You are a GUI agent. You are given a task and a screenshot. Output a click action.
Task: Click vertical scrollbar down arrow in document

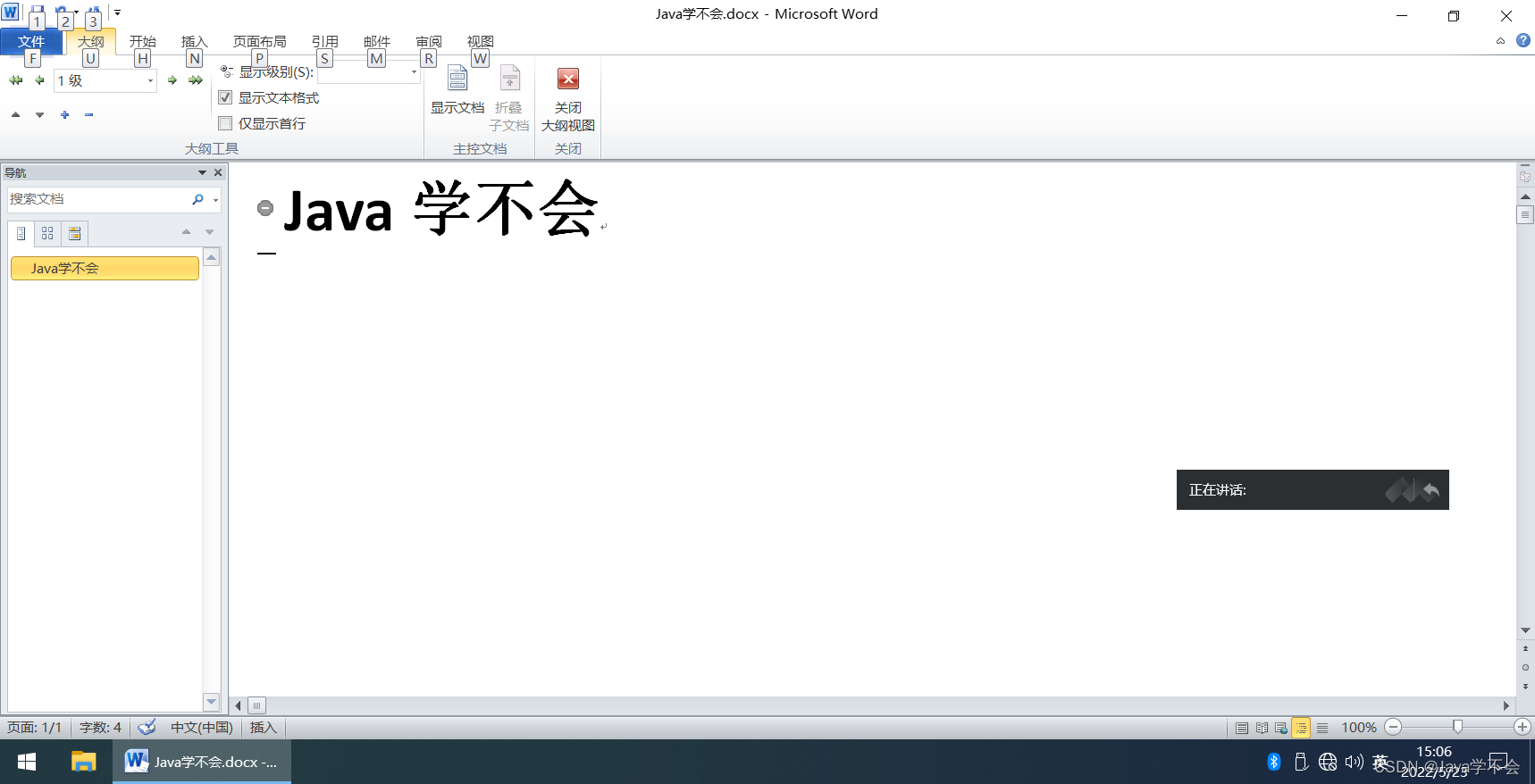pos(1525,630)
